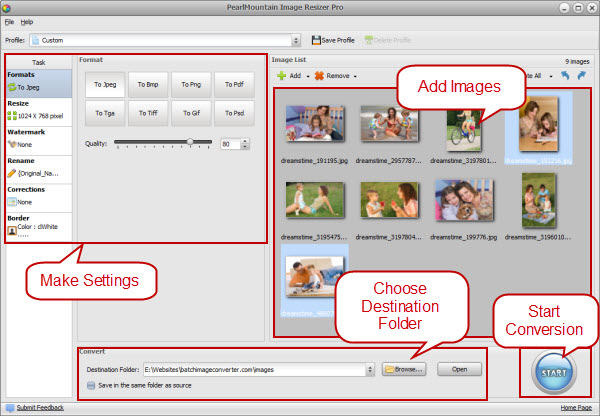The width and height of the screenshot is (600, 416).
Task: Rotate images right with the arrow icon
Action: pos(582,75)
